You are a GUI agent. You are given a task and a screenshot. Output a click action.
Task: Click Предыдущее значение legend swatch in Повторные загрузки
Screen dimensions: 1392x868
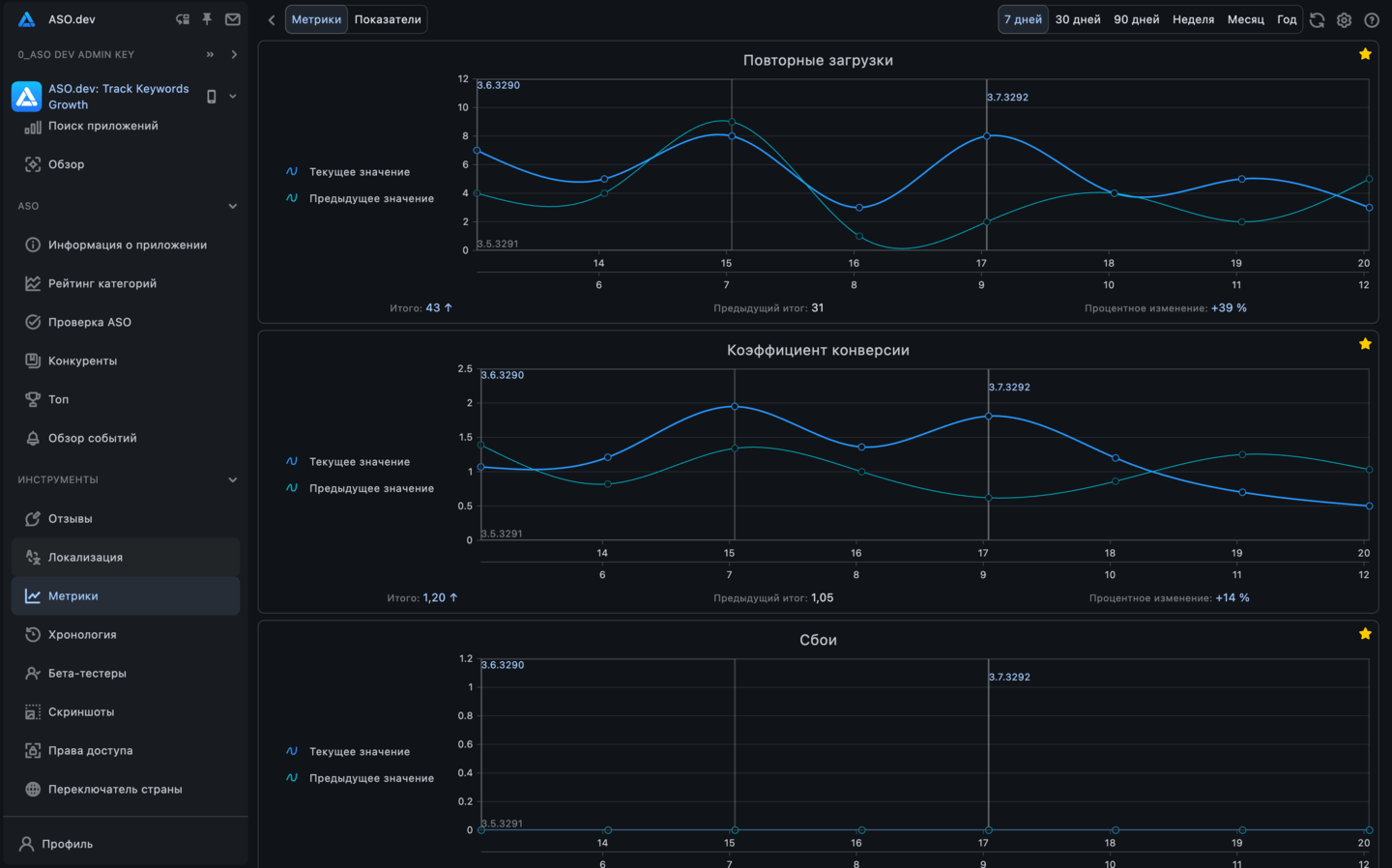pyautogui.click(x=292, y=198)
